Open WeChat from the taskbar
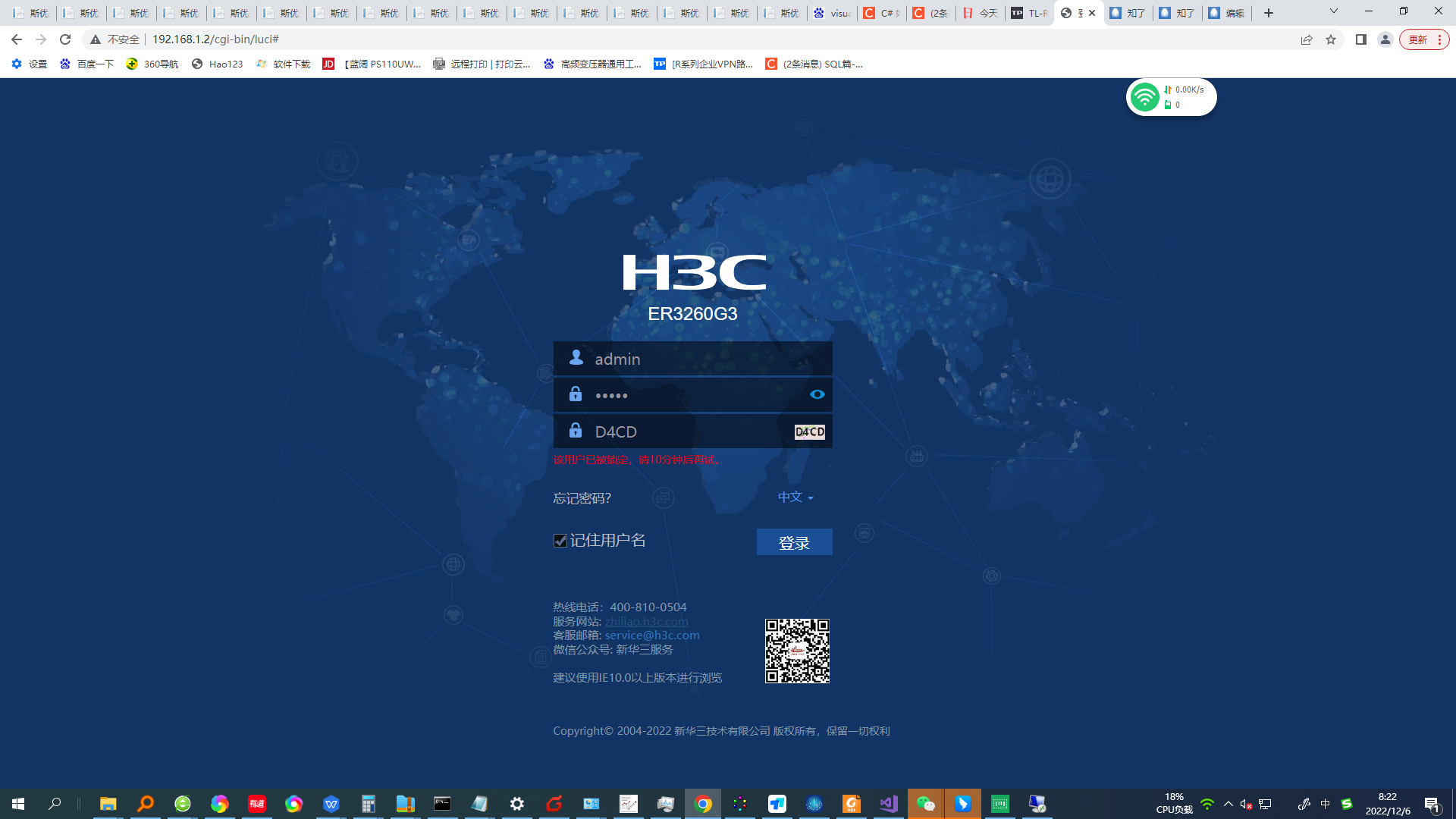Viewport: 1456px width, 819px height. [x=925, y=804]
